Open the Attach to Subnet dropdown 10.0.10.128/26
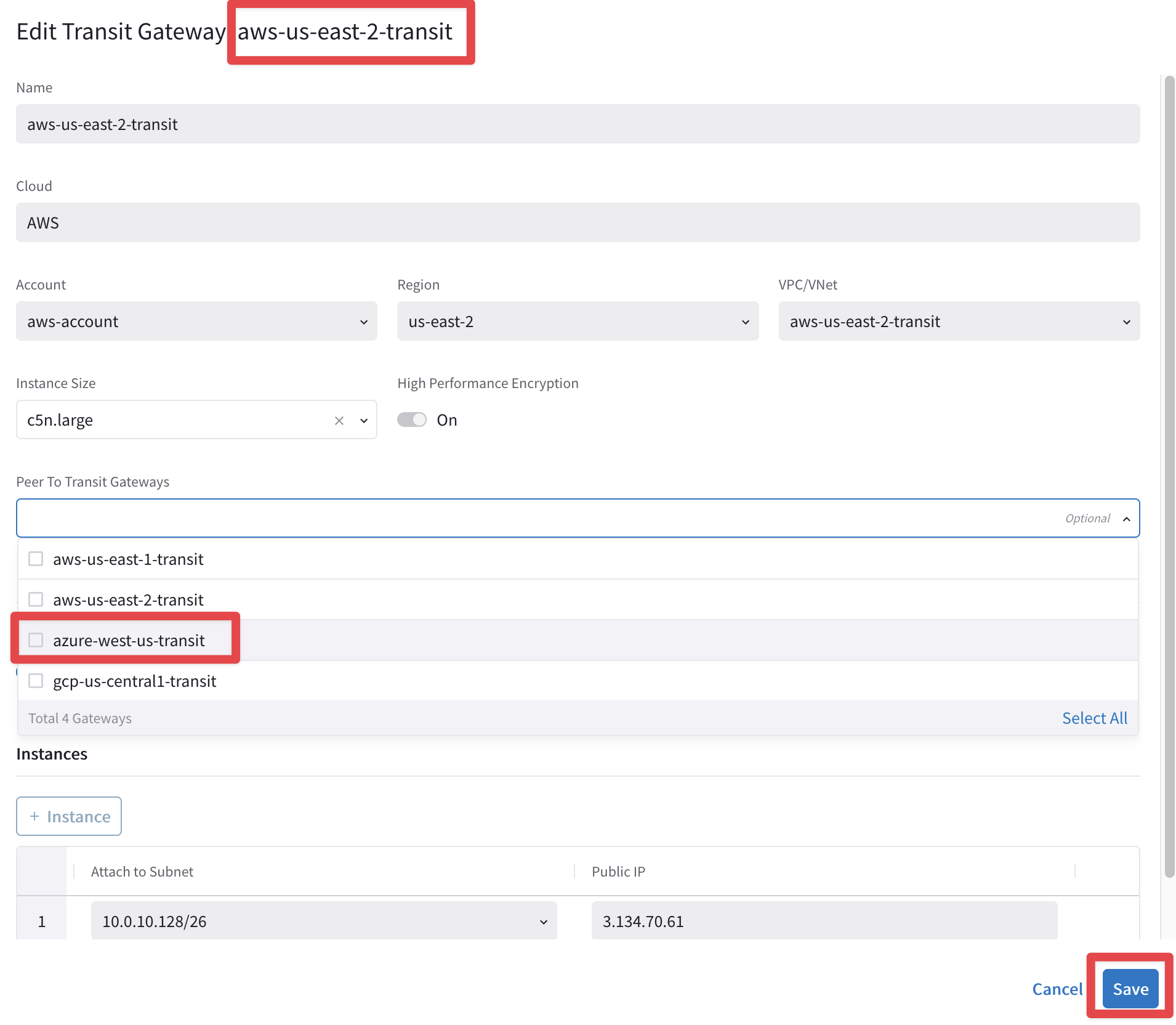 pyautogui.click(x=324, y=921)
